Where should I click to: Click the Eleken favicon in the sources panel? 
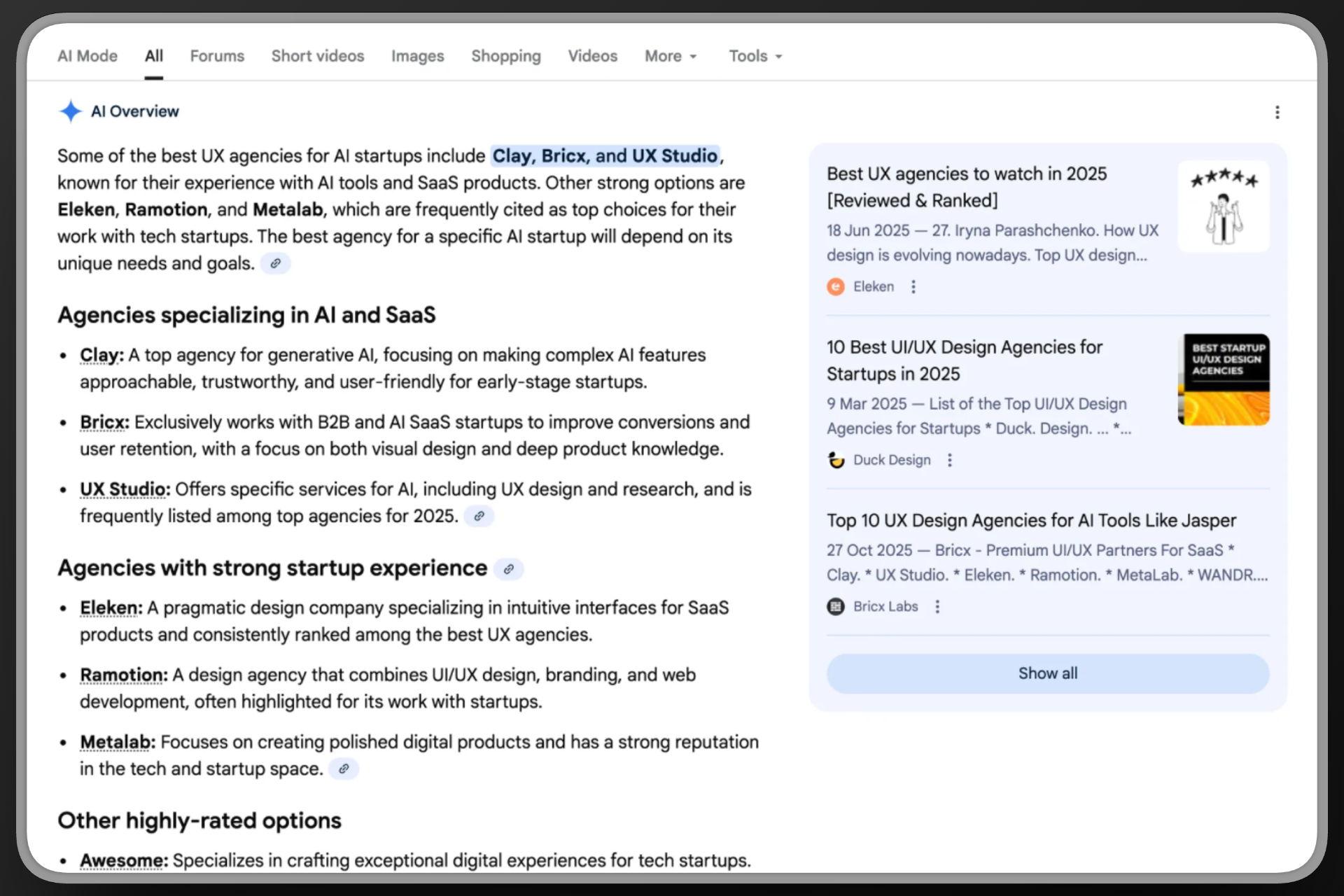click(x=835, y=286)
